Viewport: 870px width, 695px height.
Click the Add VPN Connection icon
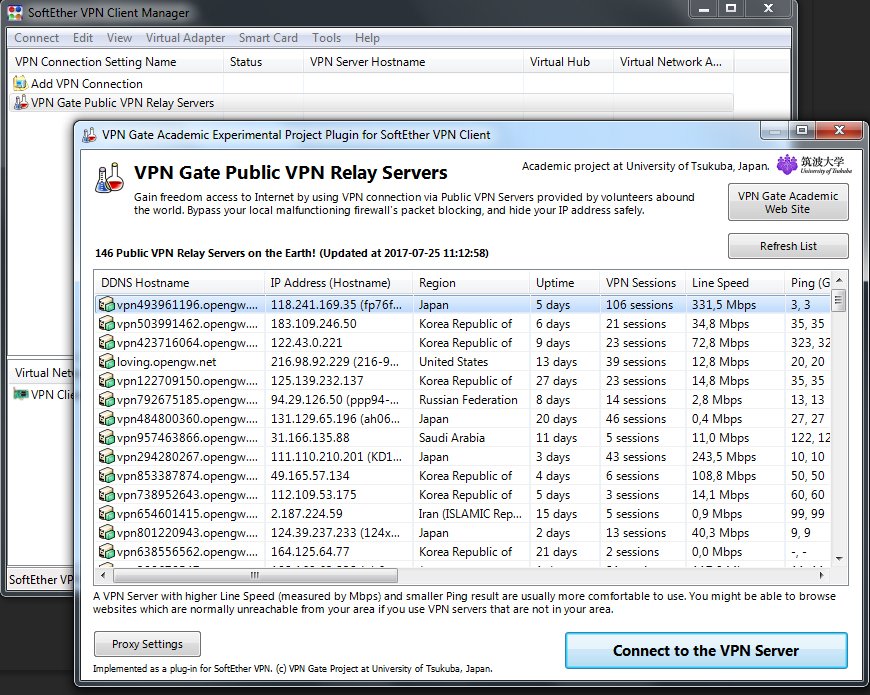point(21,84)
